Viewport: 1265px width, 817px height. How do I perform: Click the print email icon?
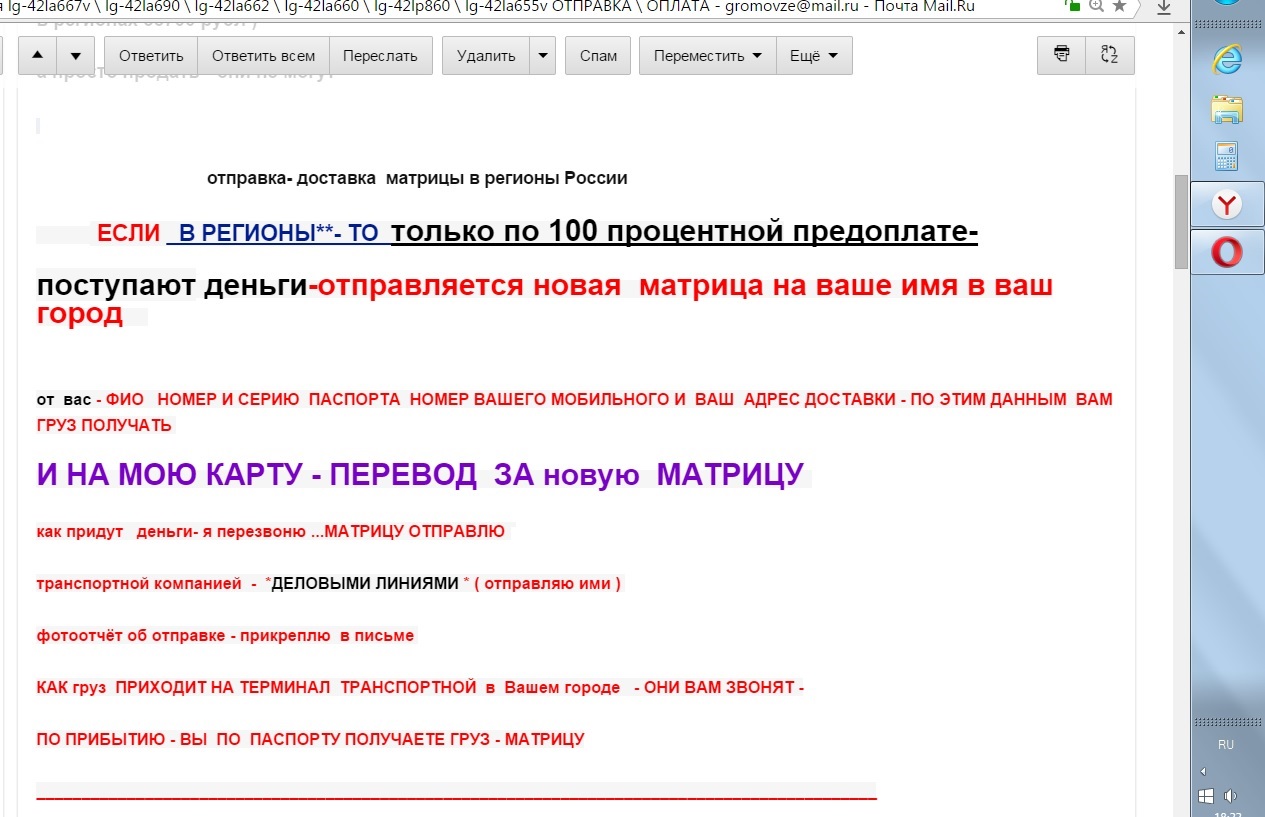click(x=1061, y=55)
